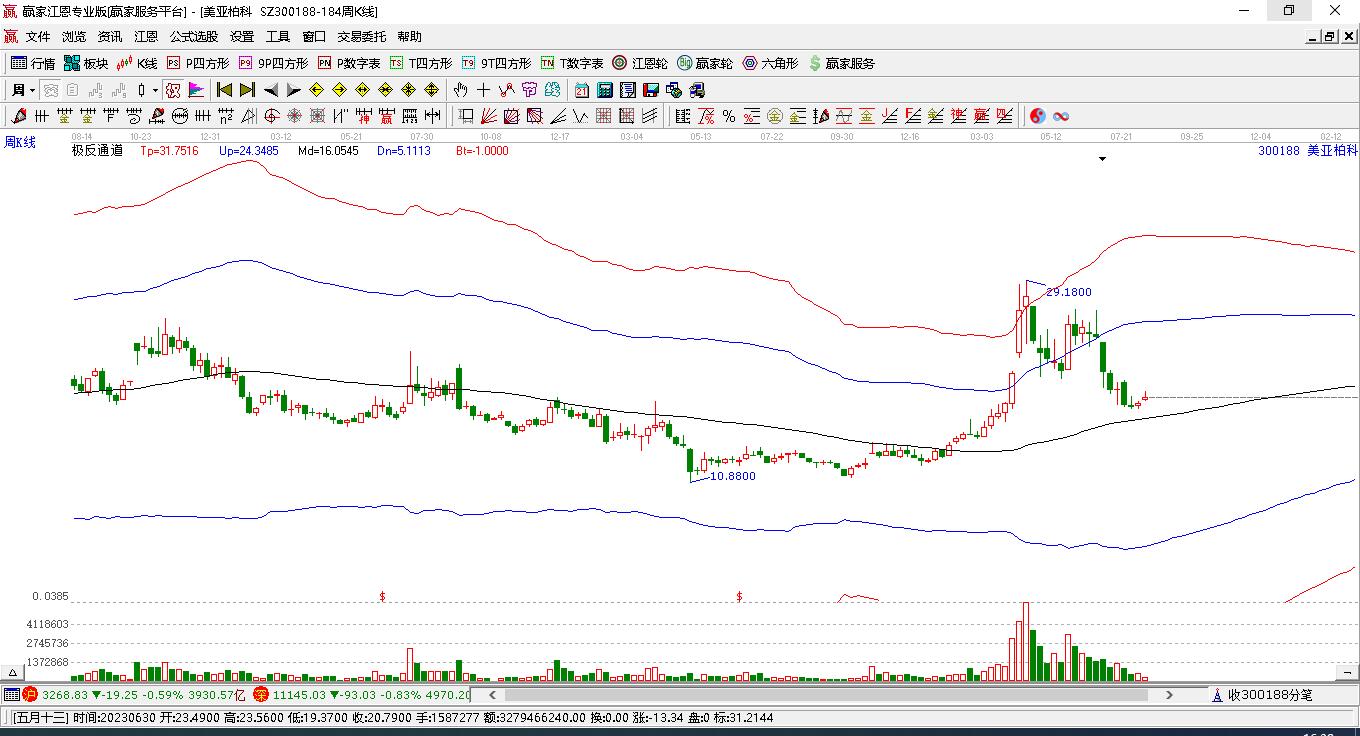Viewport: 1360px width, 736px height.
Task: Switch to the K线 chart view
Action: (x=137, y=63)
